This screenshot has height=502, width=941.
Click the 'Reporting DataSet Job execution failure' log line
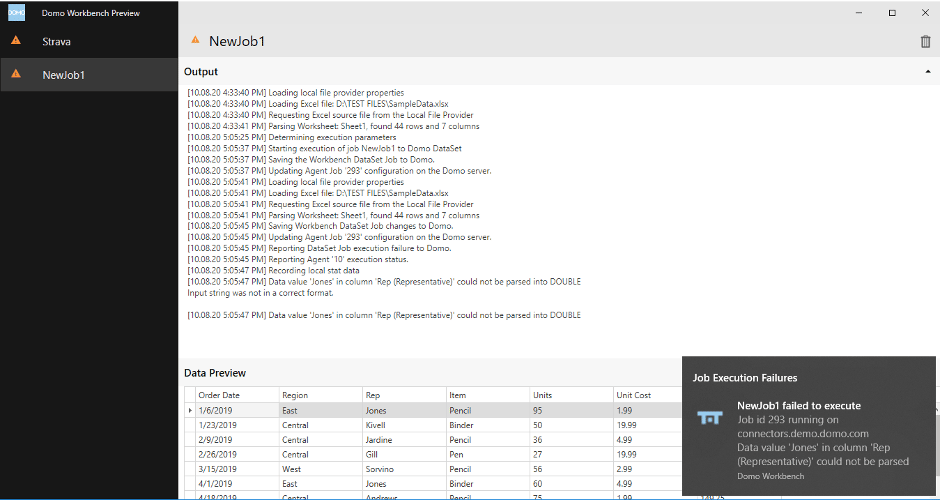point(319,248)
